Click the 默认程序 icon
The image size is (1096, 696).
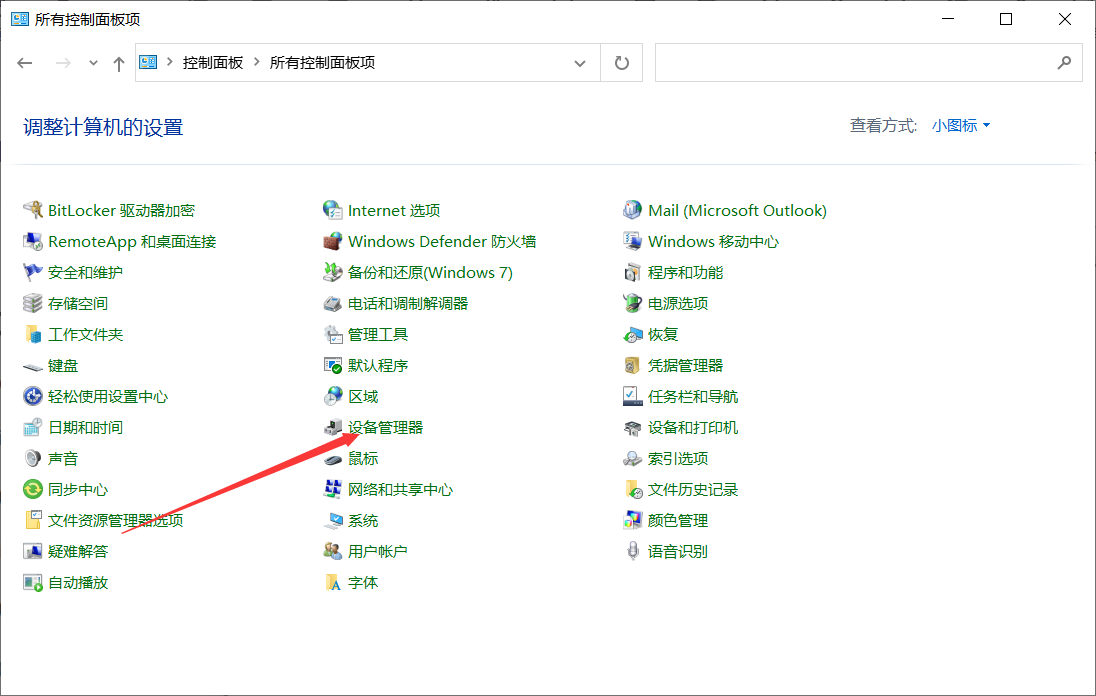(x=333, y=365)
